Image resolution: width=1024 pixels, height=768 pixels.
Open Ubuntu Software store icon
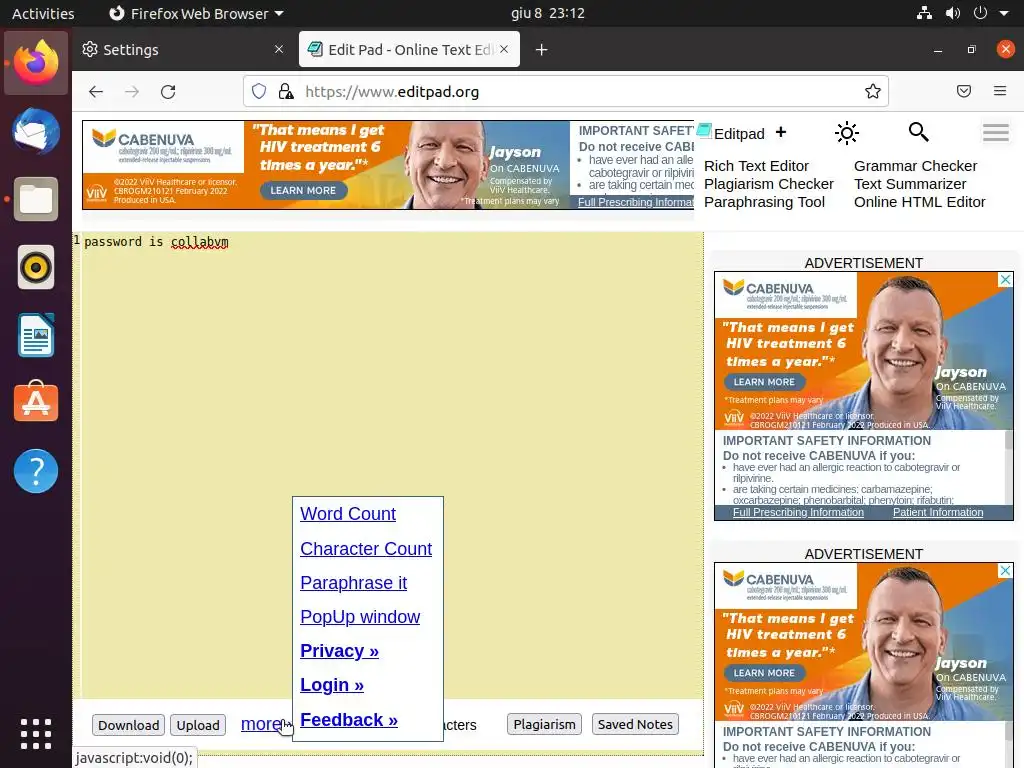tap(36, 402)
